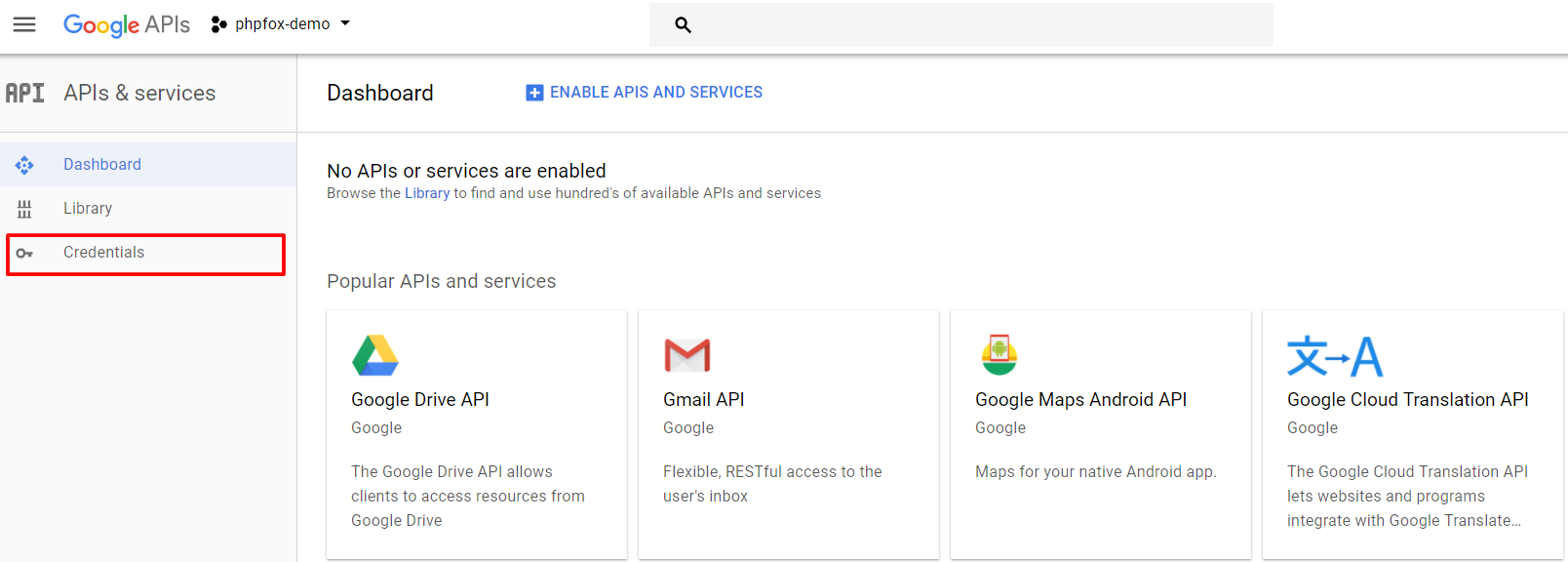This screenshot has height=562, width=1568.
Task: Click the Google Drive API icon
Action: click(375, 355)
